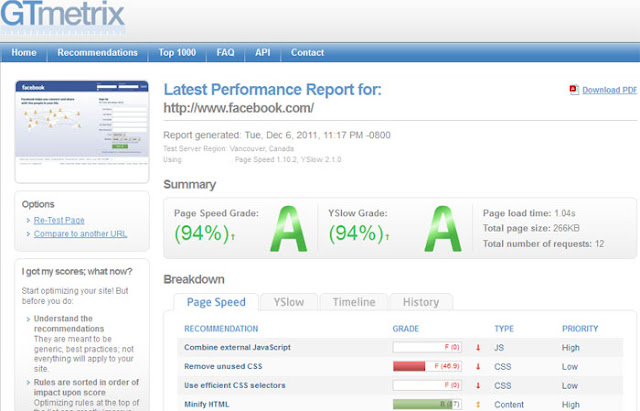This screenshot has height=411, width=640.
Task: Click the F (46.9) grade bar for Remove unused CSS
Action: (427, 366)
